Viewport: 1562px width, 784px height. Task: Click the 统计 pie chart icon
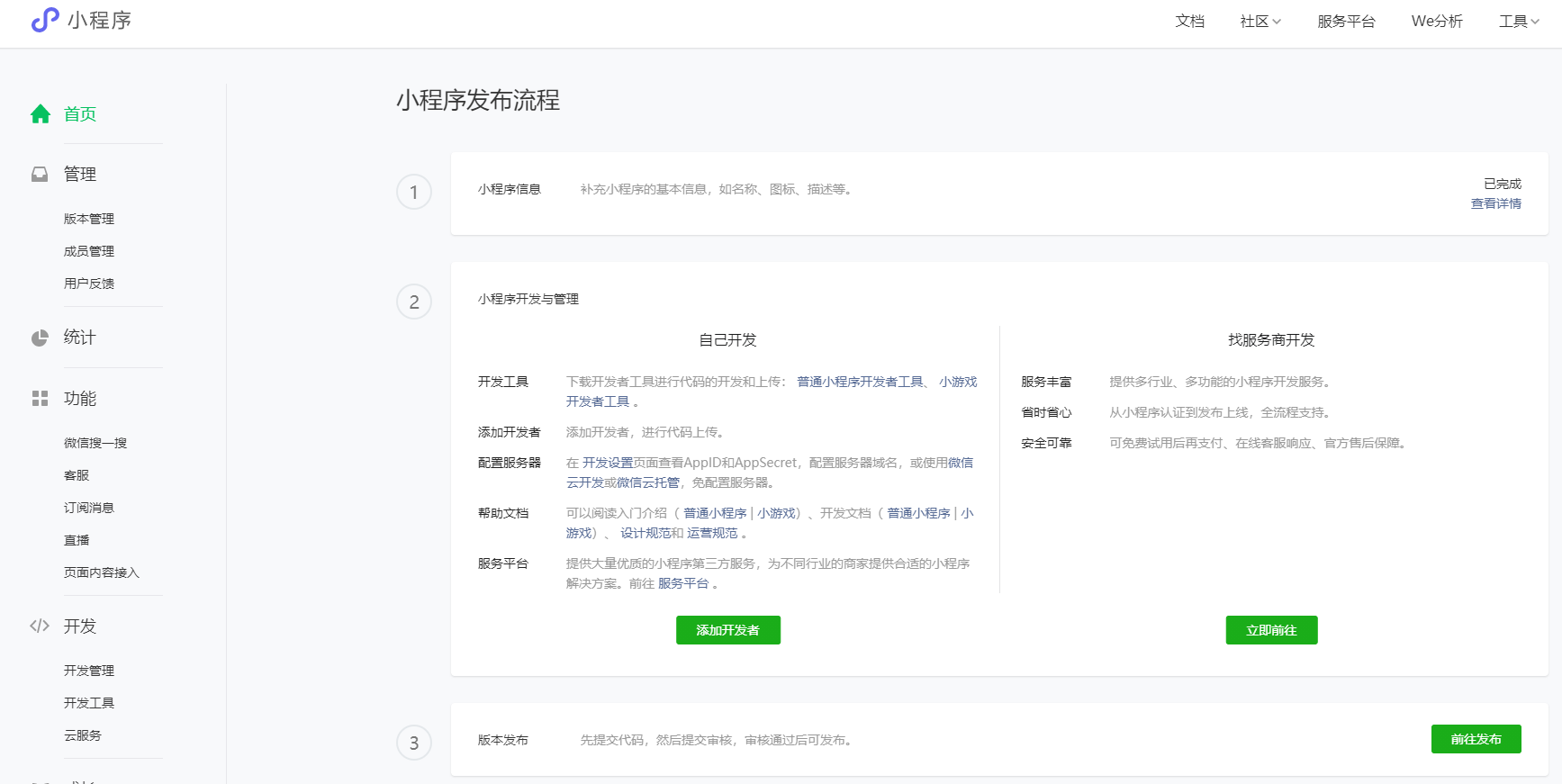tap(40, 338)
